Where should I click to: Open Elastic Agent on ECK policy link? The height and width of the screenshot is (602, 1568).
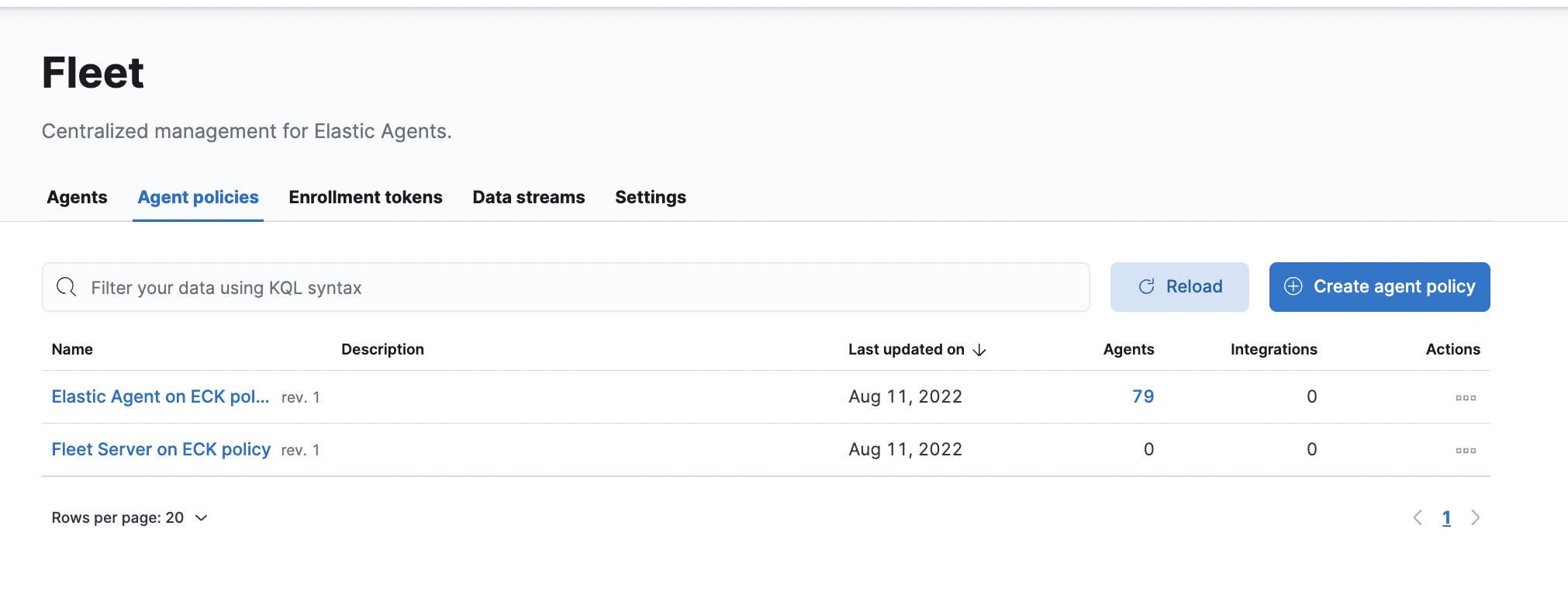point(160,396)
